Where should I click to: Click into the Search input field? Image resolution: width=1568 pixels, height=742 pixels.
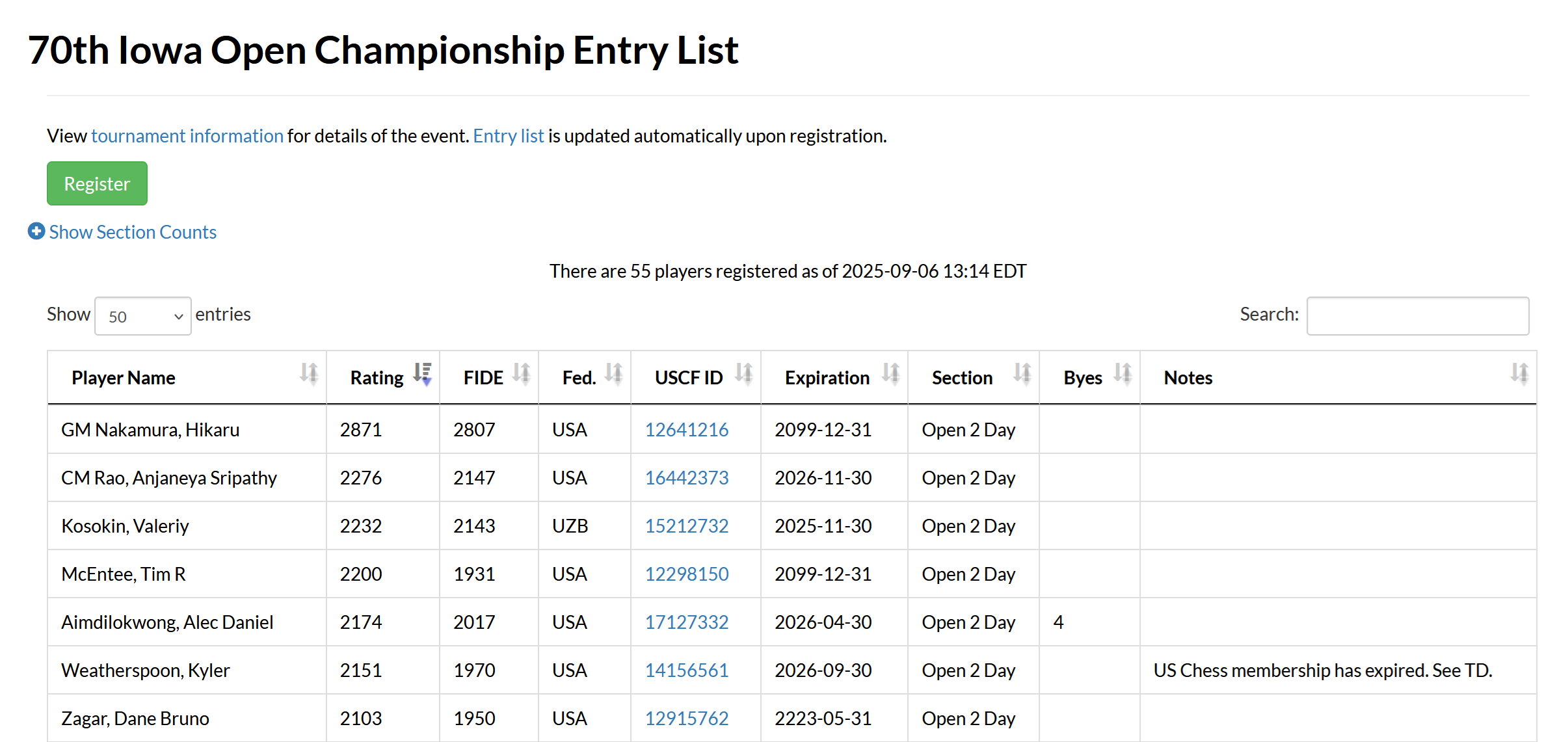point(1418,316)
